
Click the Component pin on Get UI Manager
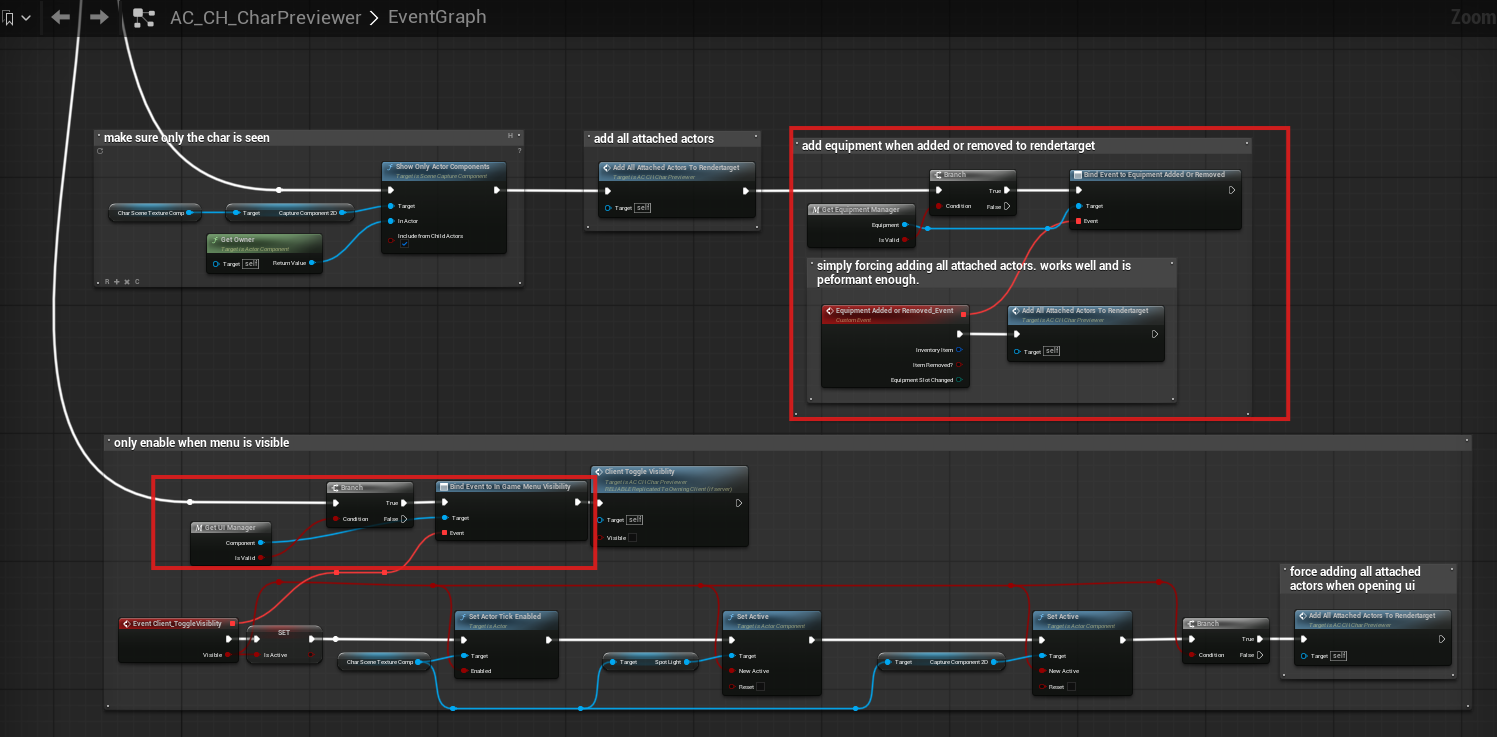(x=260, y=543)
